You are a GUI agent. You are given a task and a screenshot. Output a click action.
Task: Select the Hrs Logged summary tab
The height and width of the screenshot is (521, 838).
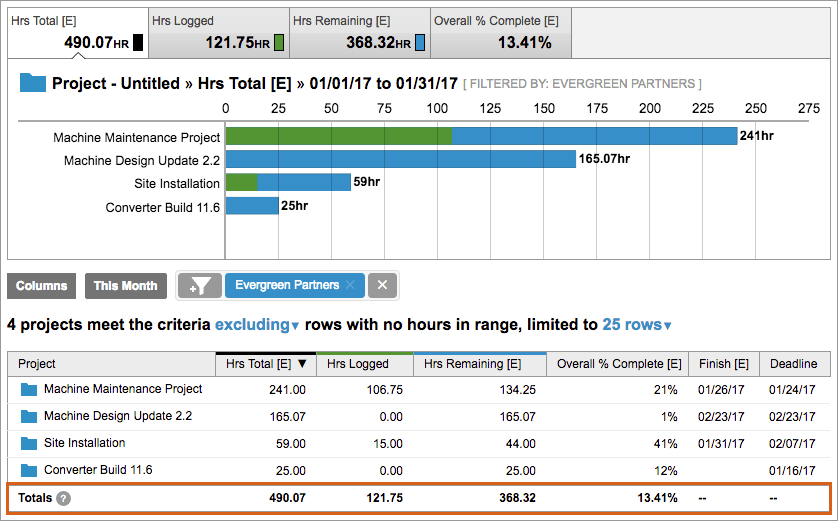click(x=219, y=33)
